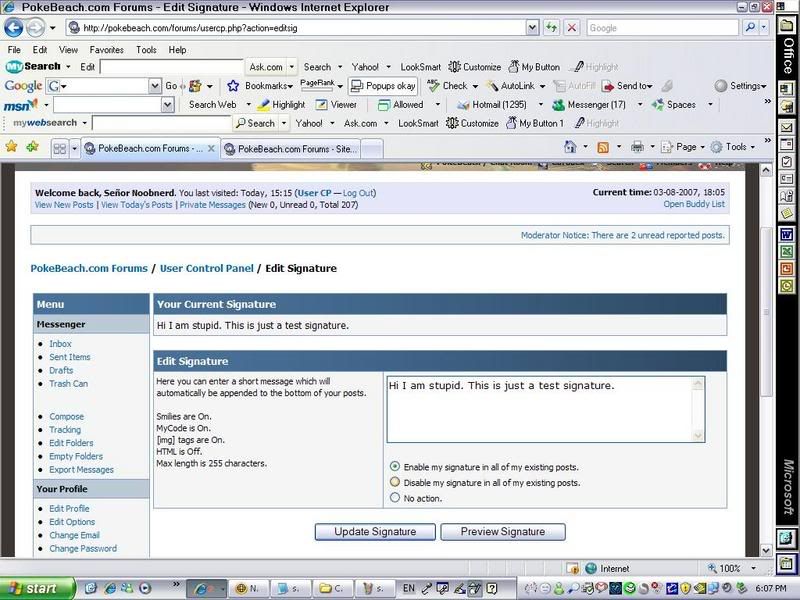Open the tab list dropdown arrow
800x600 pixels.
(x=74, y=148)
